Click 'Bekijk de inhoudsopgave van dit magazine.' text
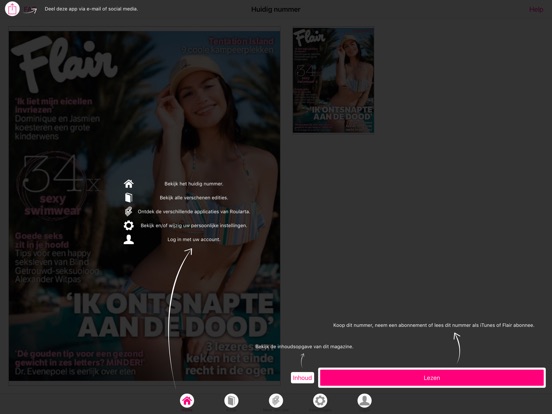Image resolution: width=552 pixels, height=414 pixels. 304,347
